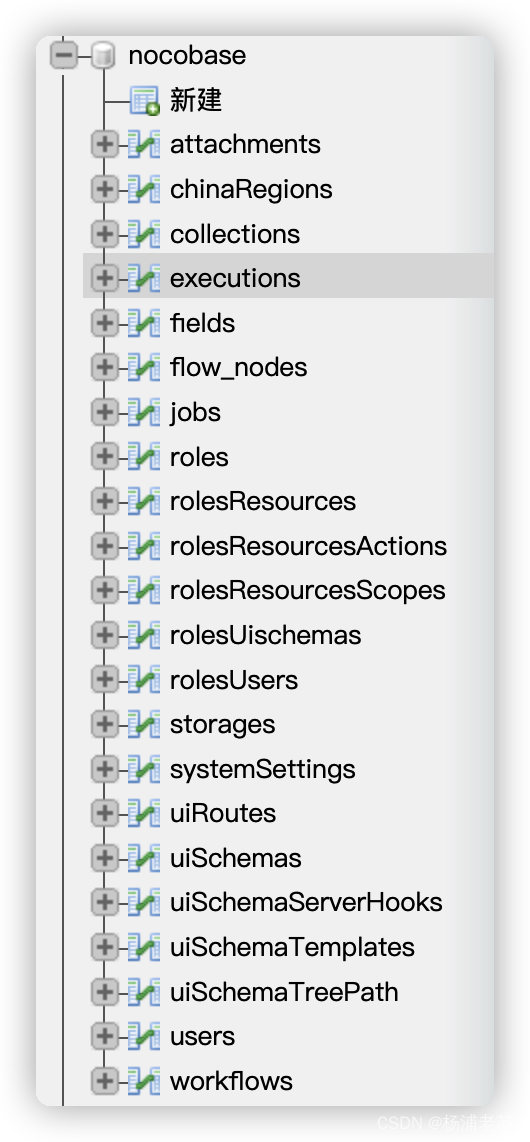The width and height of the screenshot is (530, 1142).
Task: Expand the attachments table node
Action: click(x=105, y=144)
